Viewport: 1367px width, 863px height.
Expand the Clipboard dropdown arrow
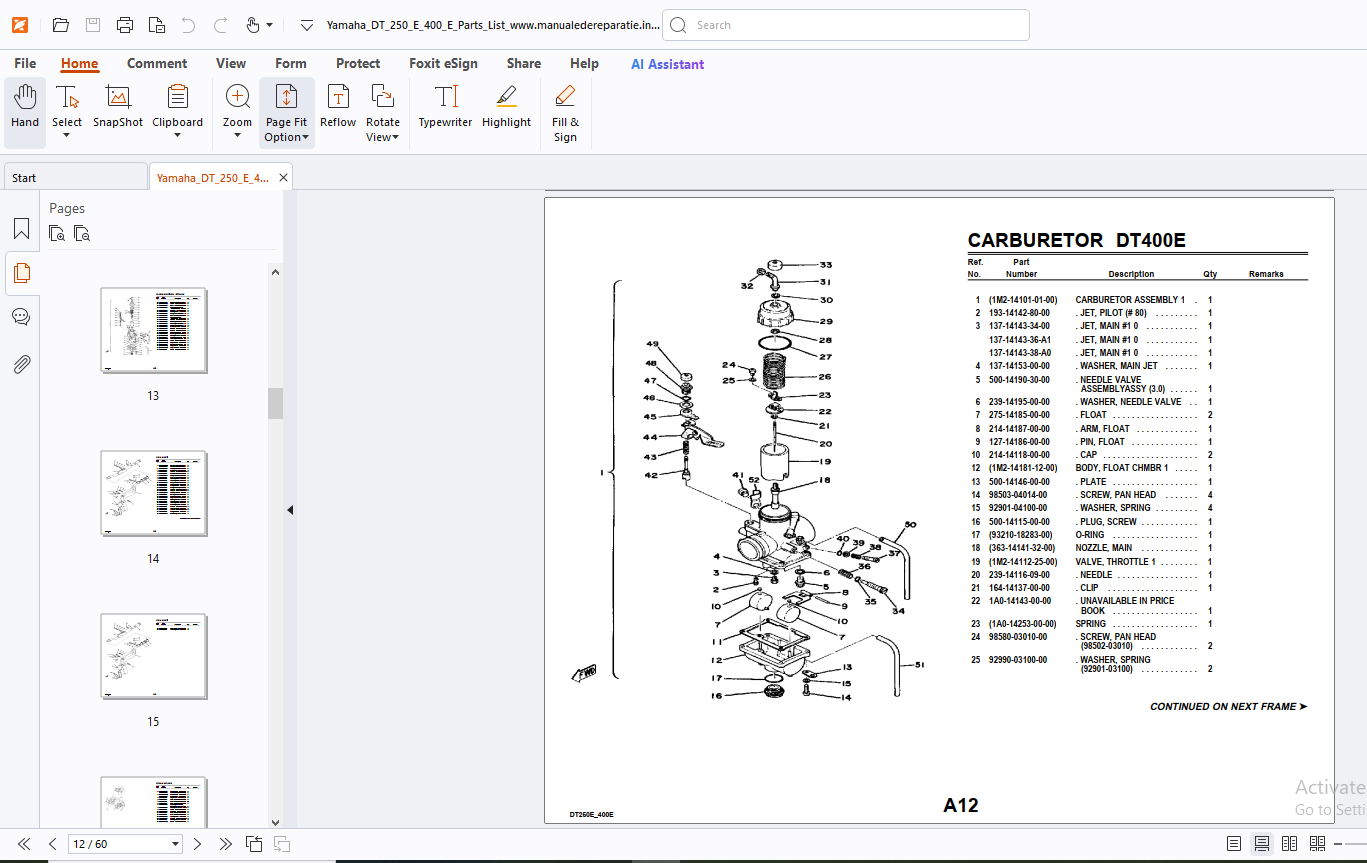click(x=177, y=136)
